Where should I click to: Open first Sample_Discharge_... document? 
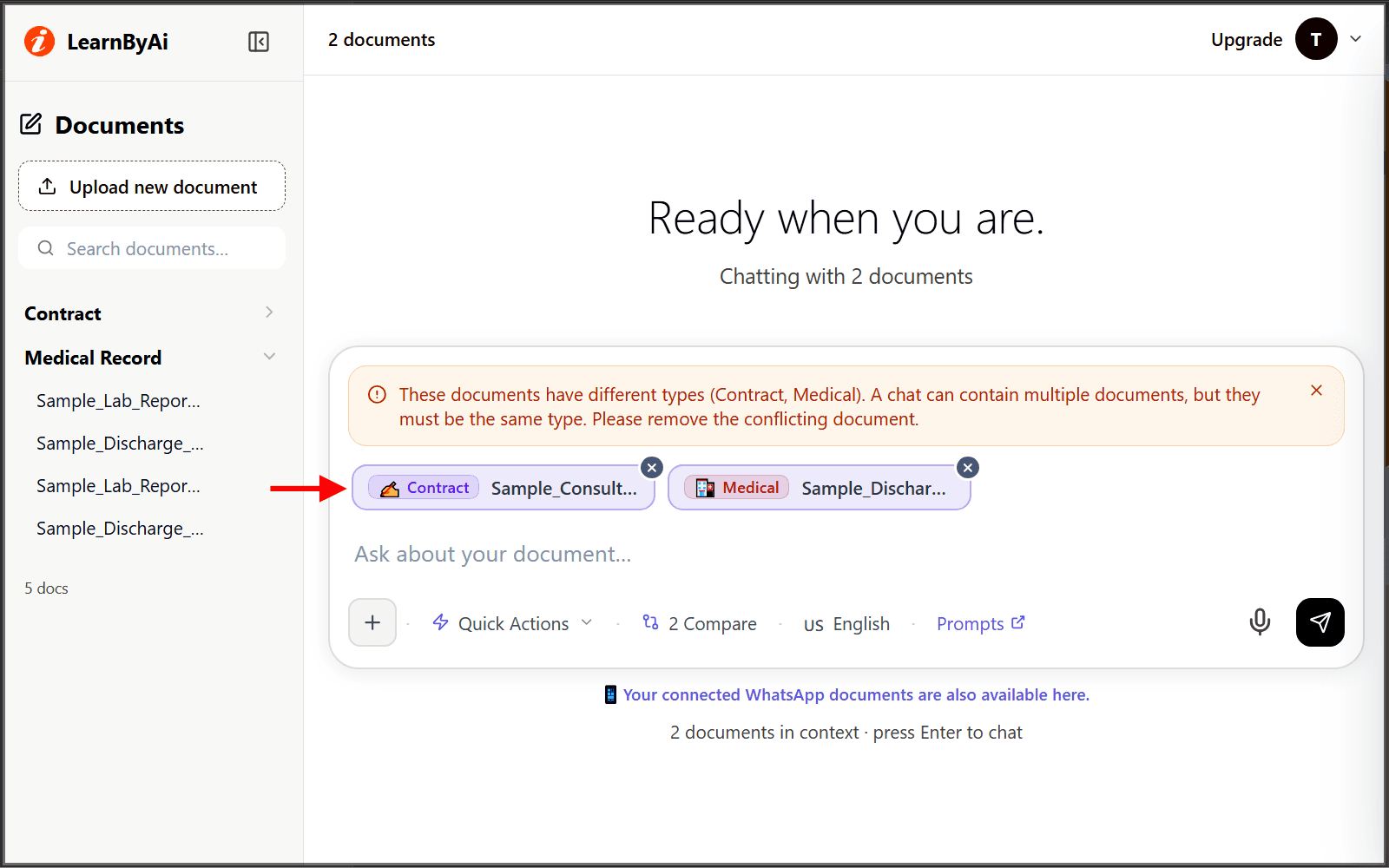[x=120, y=444]
